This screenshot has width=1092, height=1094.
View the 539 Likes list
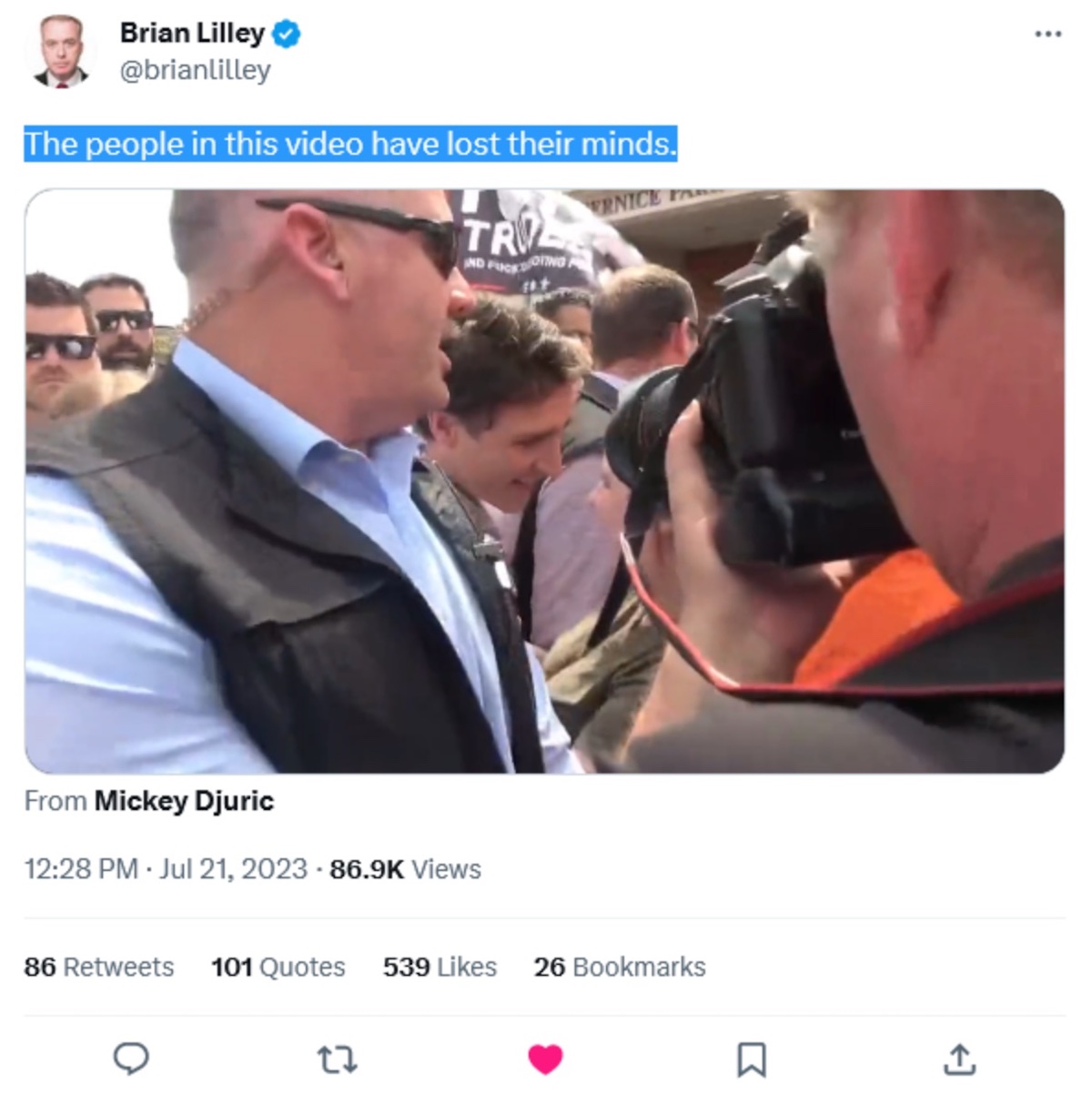coord(440,967)
